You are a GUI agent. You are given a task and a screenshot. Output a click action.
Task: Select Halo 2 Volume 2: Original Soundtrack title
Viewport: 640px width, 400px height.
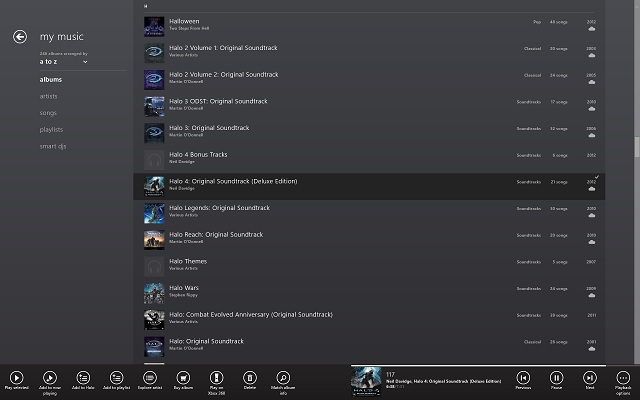point(224,75)
